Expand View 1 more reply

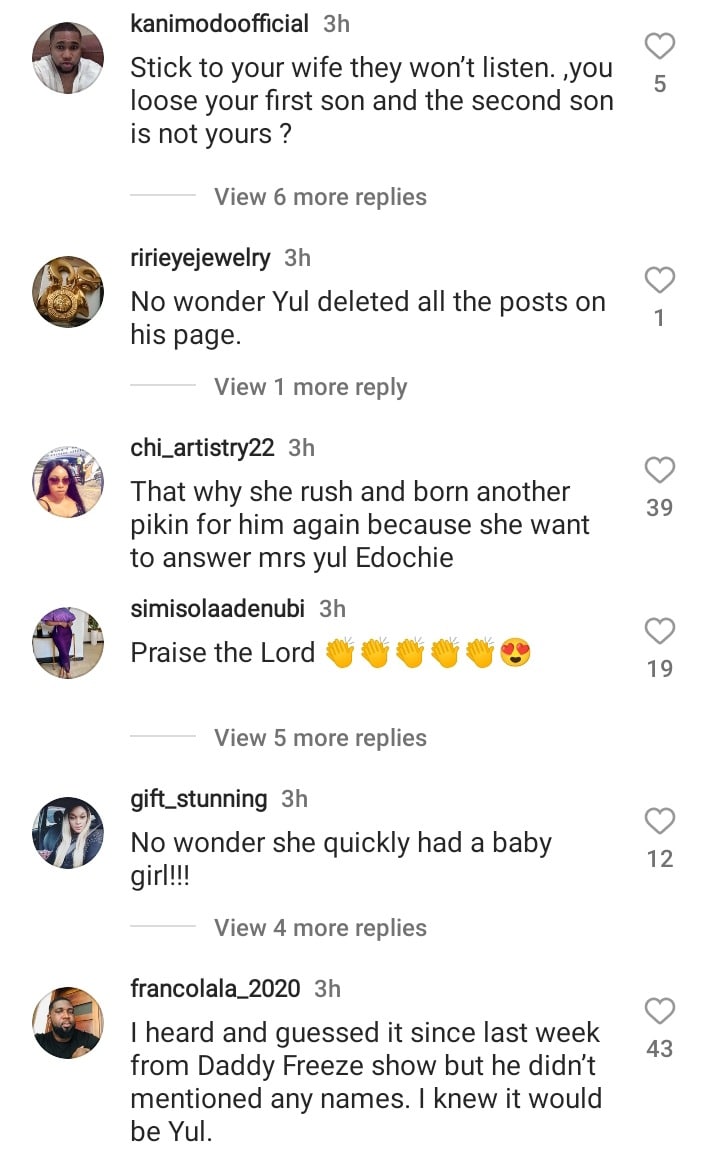310,387
